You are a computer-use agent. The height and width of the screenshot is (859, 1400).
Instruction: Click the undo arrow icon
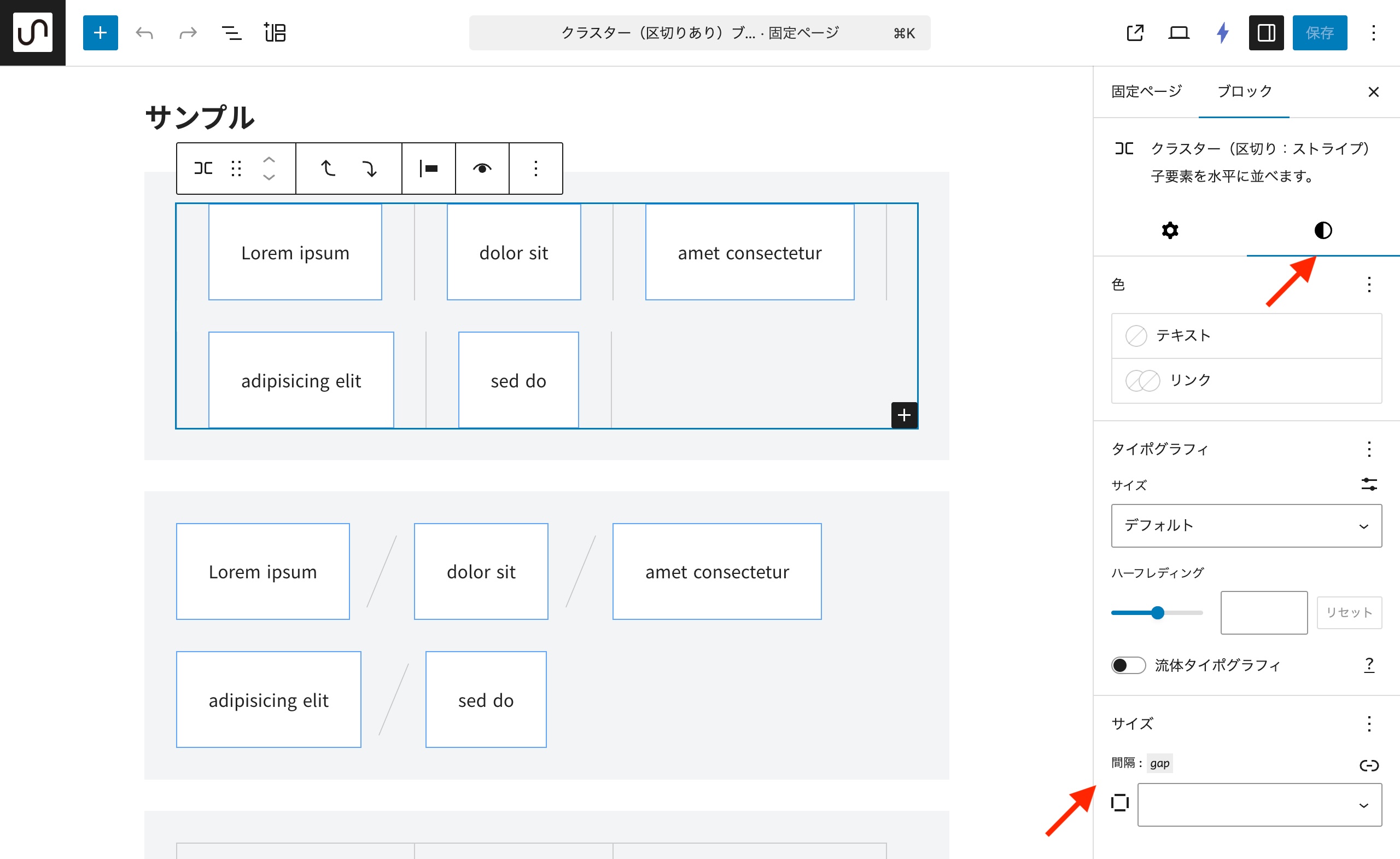click(144, 33)
